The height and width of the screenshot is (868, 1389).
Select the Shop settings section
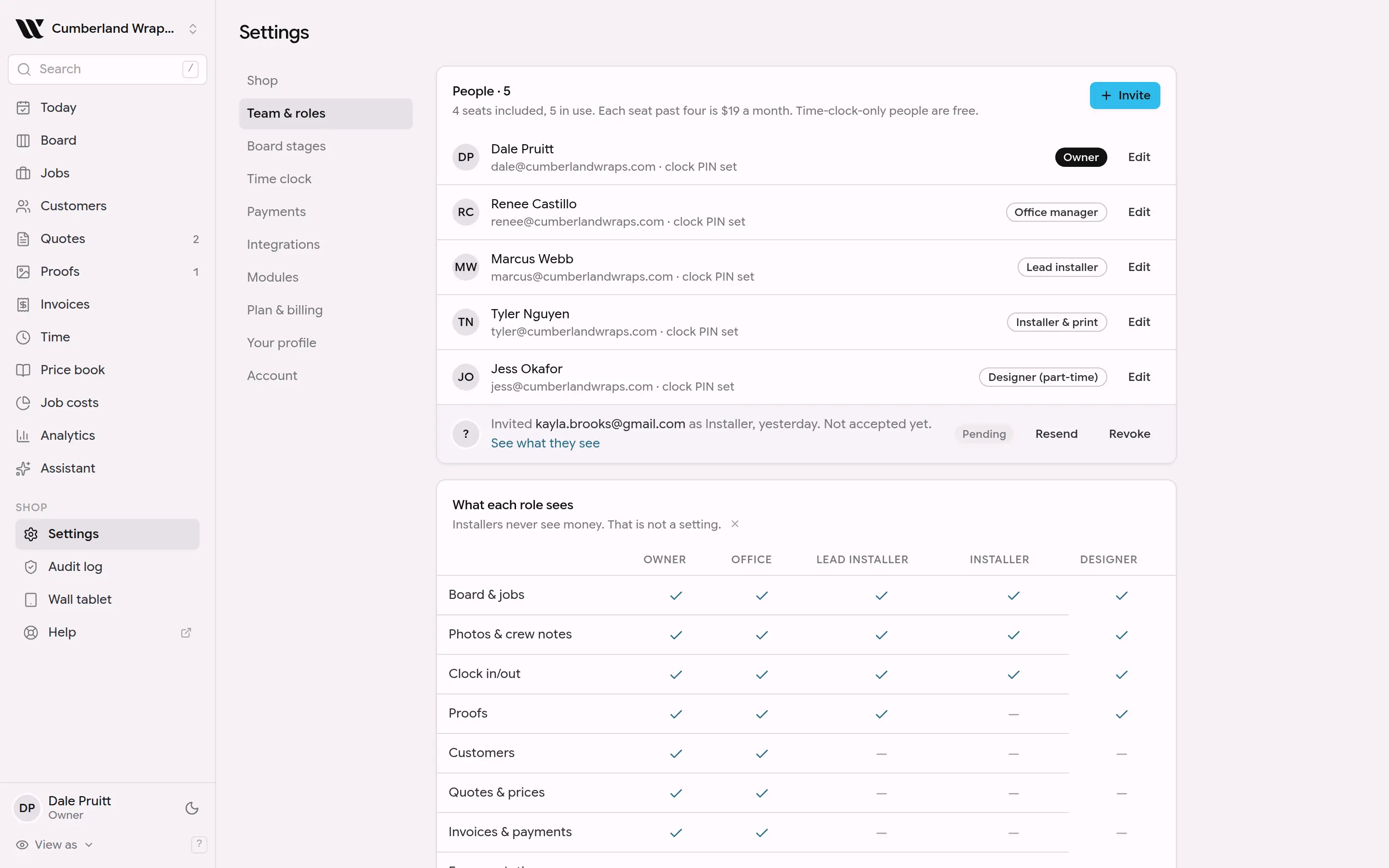point(326,81)
